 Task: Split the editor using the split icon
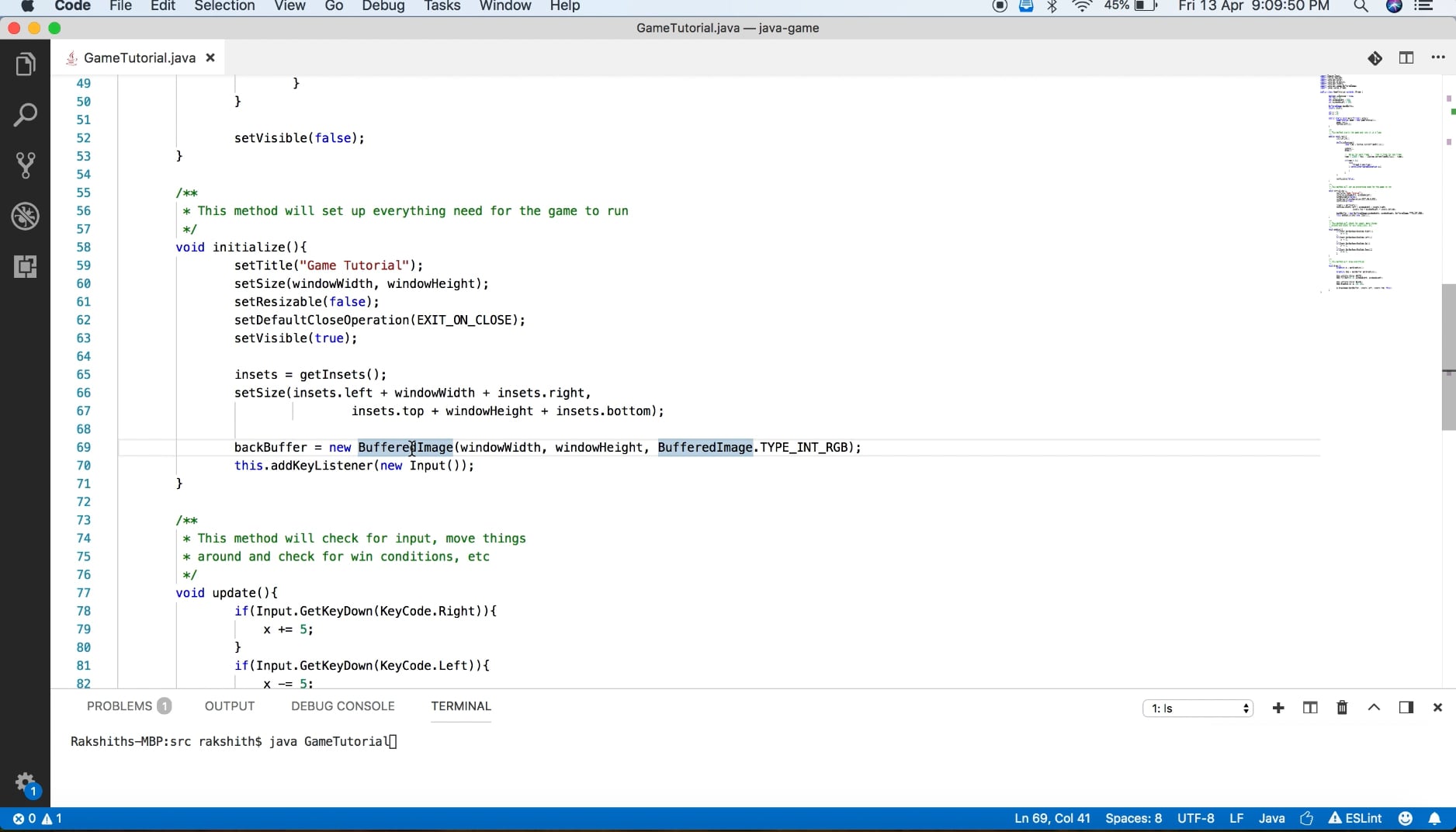coord(1406,57)
